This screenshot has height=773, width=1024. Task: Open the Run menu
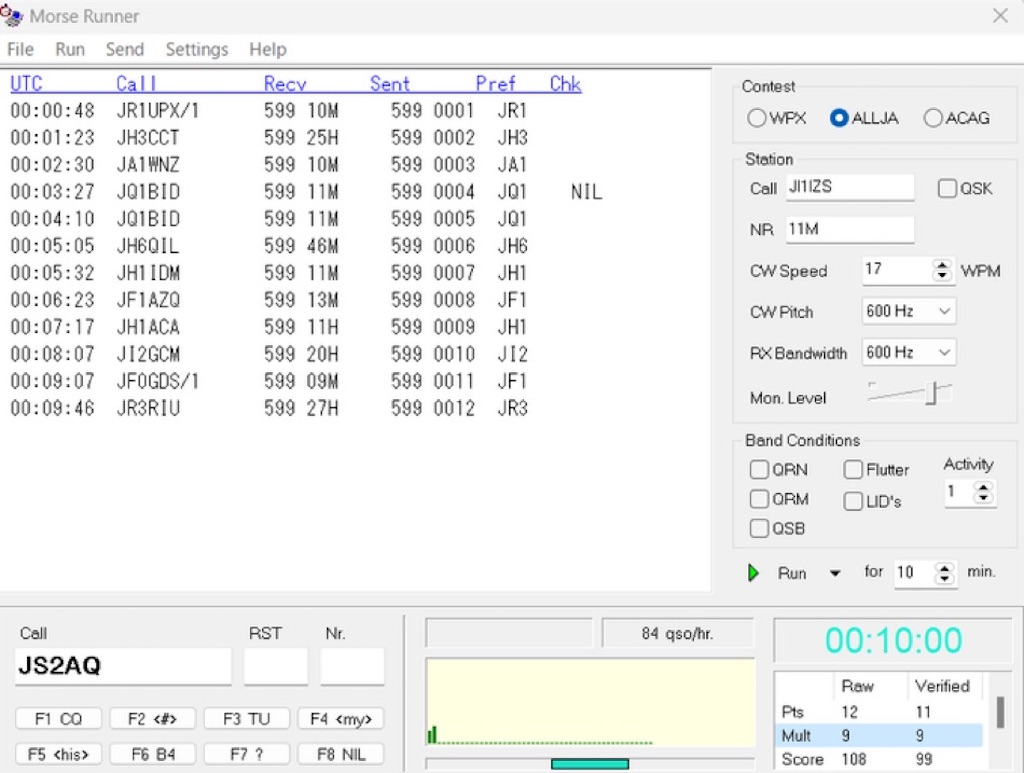(x=70, y=50)
